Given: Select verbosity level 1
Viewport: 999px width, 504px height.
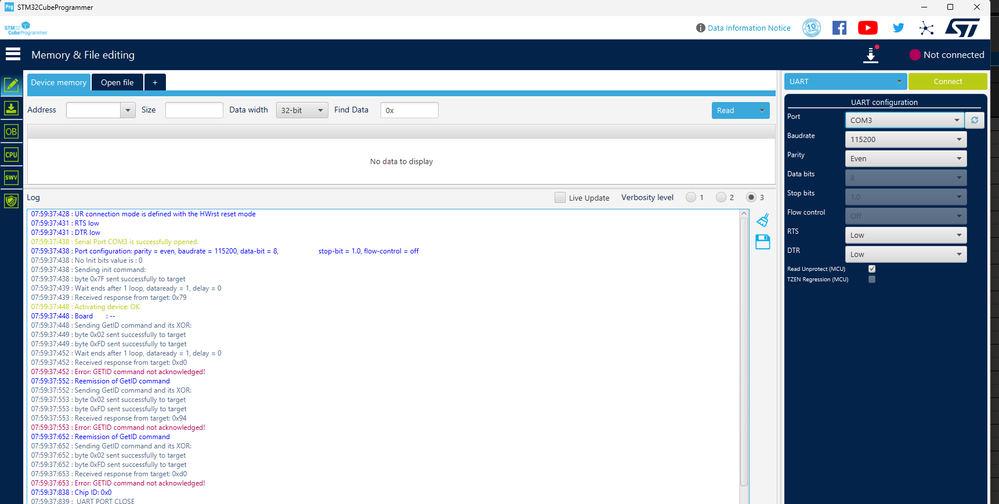Looking at the screenshot, I should coord(691,198).
